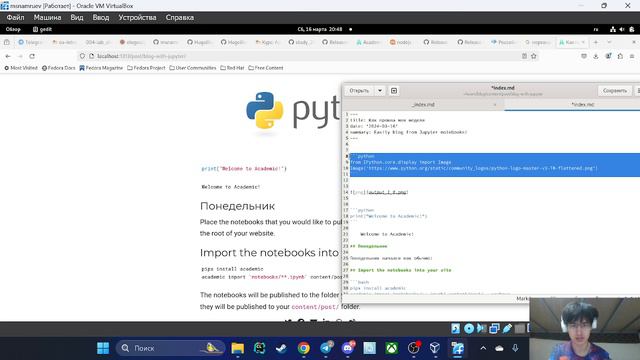Click the Понедельник heading on the web page
Viewport: 640px width, 360px height.
pos(237,206)
